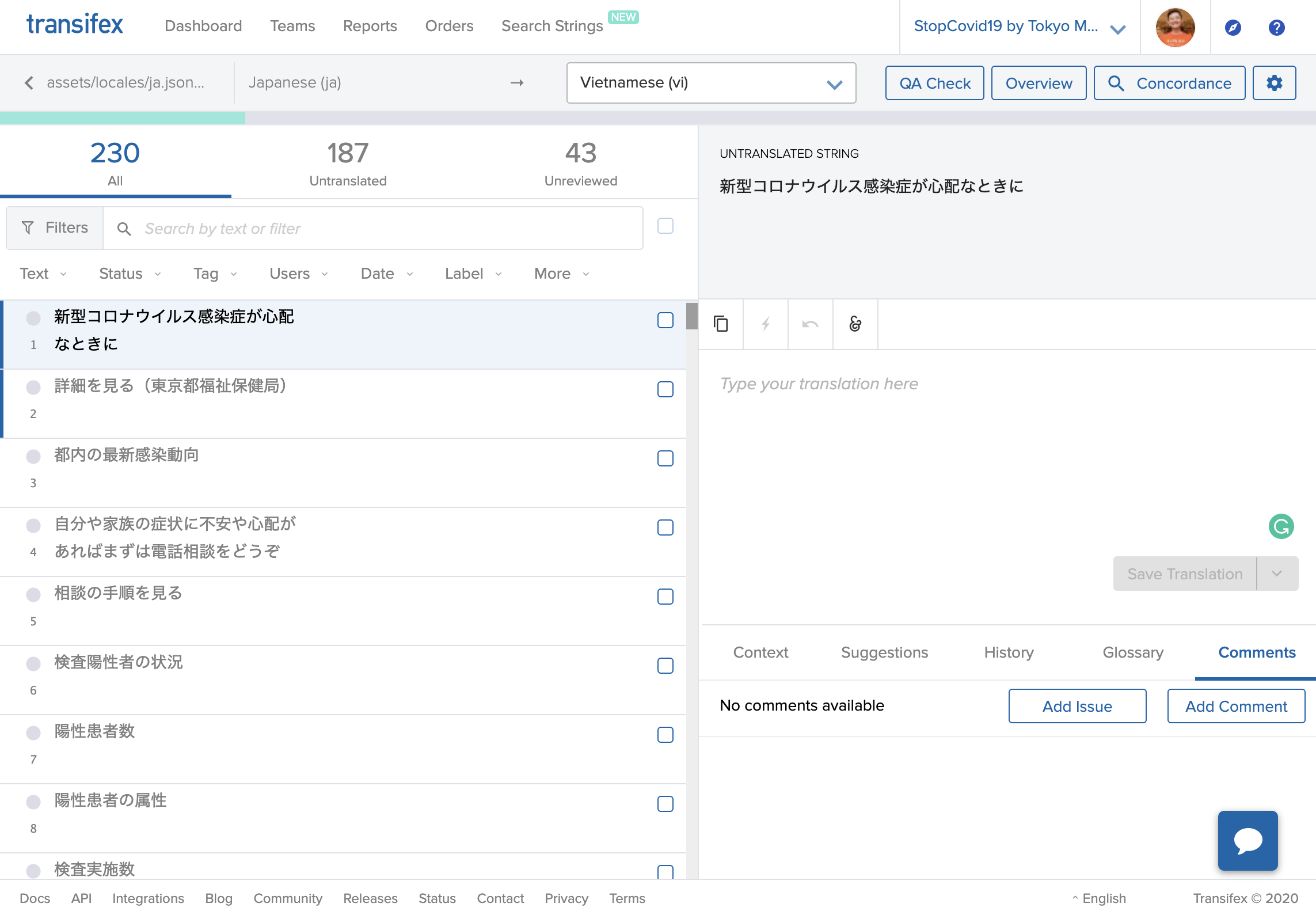Toggle the select-all strings checkbox
The height and width of the screenshot is (911, 1316).
pyautogui.click(x=665, y=226)
